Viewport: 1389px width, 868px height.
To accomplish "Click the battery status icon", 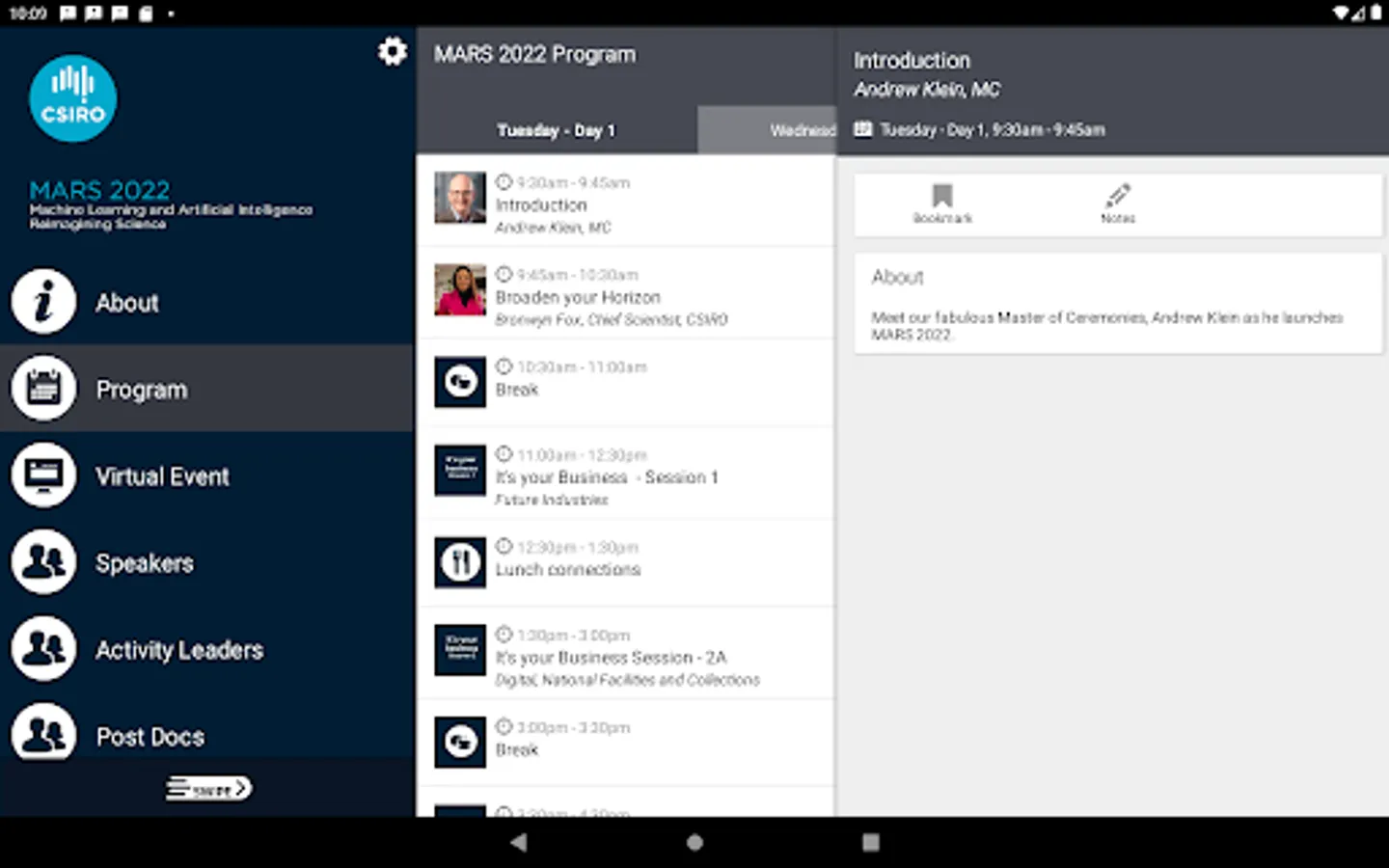I will (x=1375, y=13).
